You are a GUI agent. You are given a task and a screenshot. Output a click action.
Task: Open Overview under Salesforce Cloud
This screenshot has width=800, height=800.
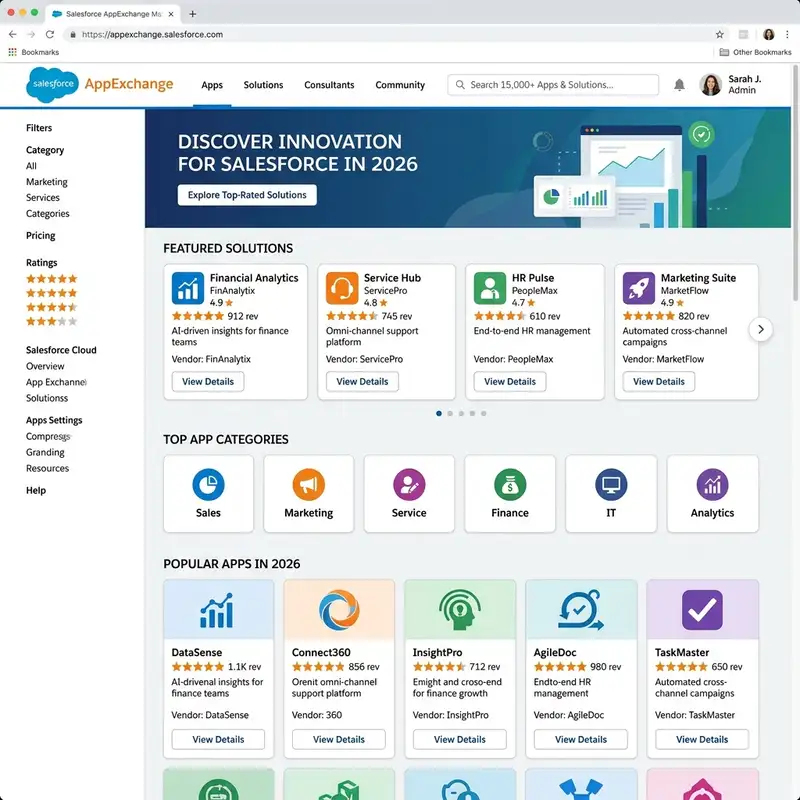coord(45,366)
